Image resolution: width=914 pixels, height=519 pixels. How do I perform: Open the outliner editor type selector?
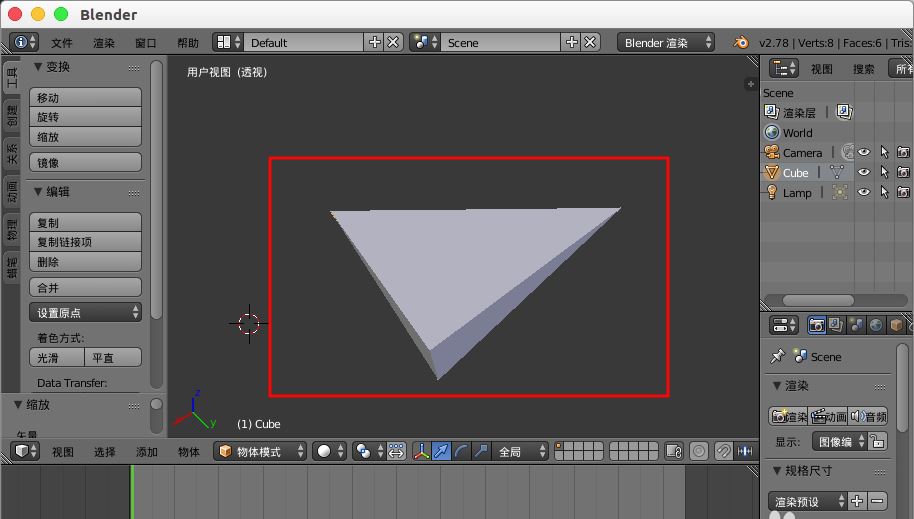tap(783, 69)
